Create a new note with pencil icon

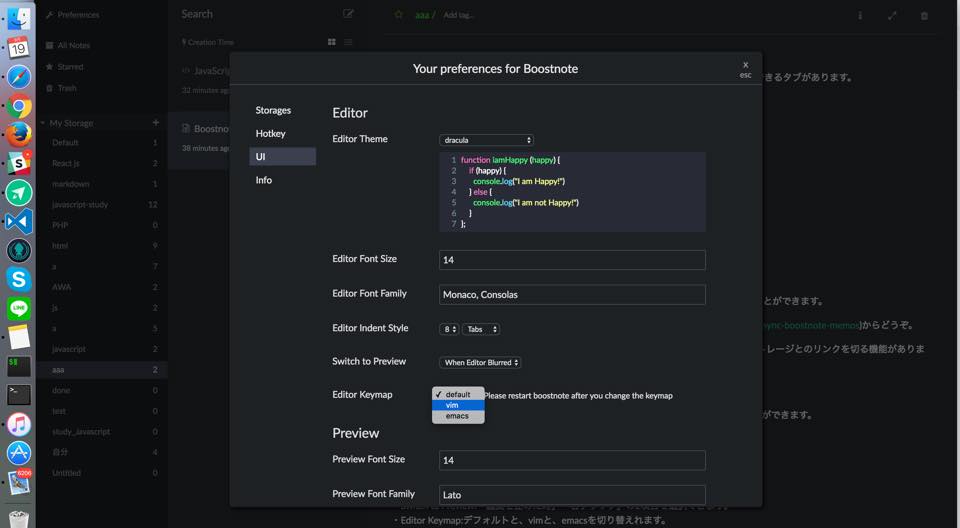pos(348,13)
